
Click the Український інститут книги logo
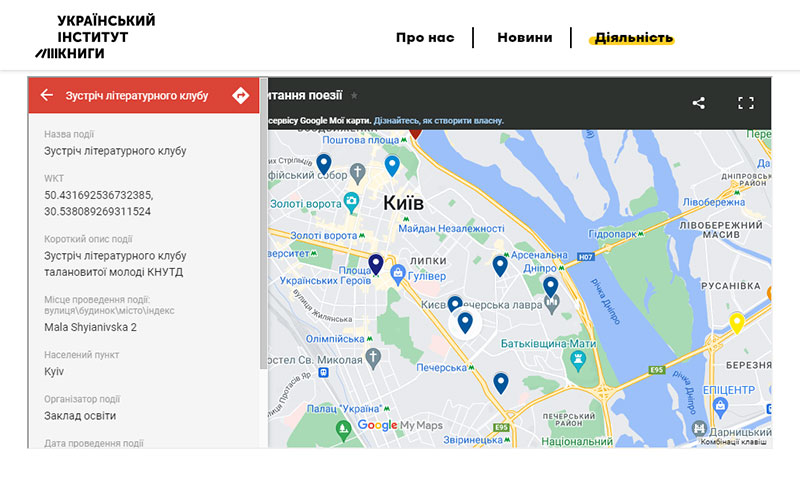pos(95,37)
